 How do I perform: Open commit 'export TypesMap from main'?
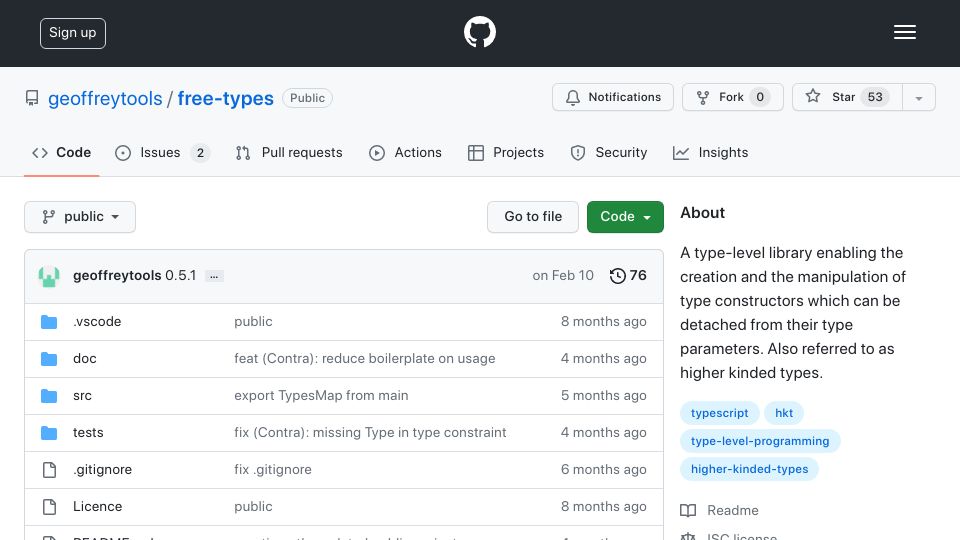[x=321, y=396]
